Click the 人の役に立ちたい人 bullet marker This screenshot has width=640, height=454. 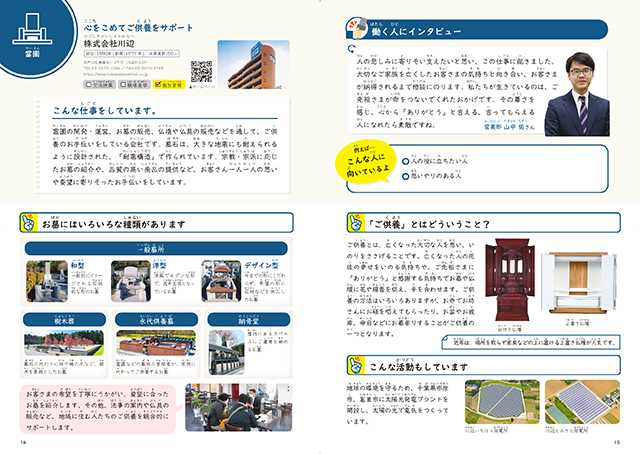405,159
